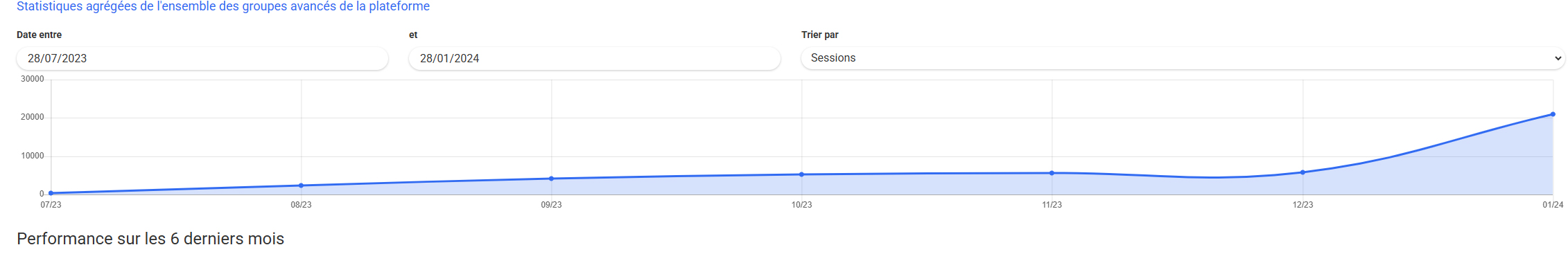Viewport: 1568px width, 254px height.
Task: Click the 30000 y-axis label
Action: click(x=33, y=79)
